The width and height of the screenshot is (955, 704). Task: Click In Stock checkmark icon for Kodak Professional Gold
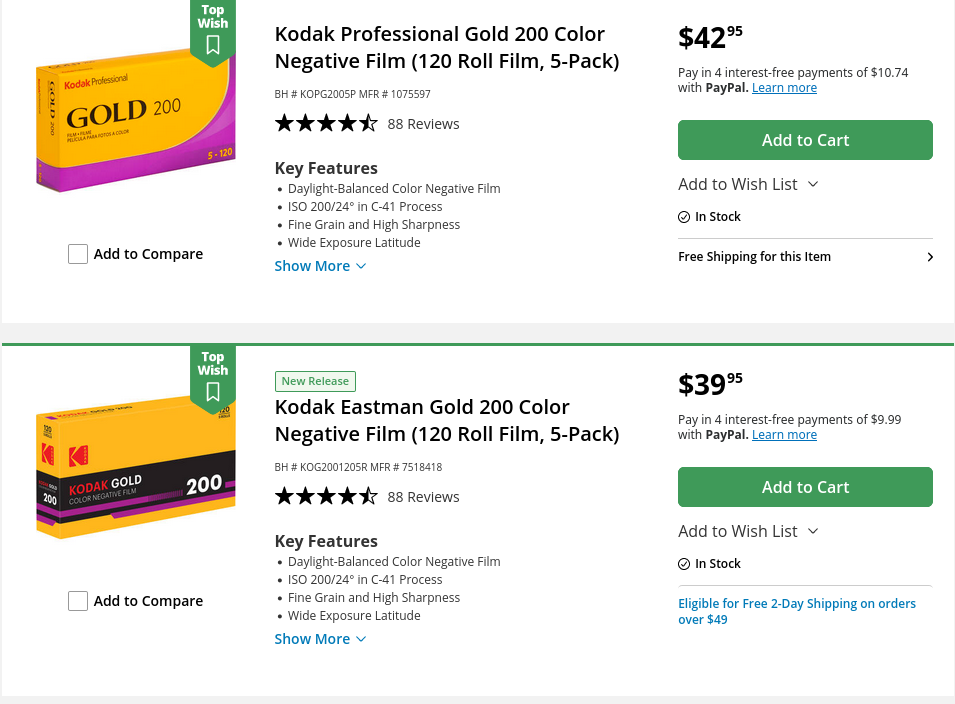(x=684, y=217)
